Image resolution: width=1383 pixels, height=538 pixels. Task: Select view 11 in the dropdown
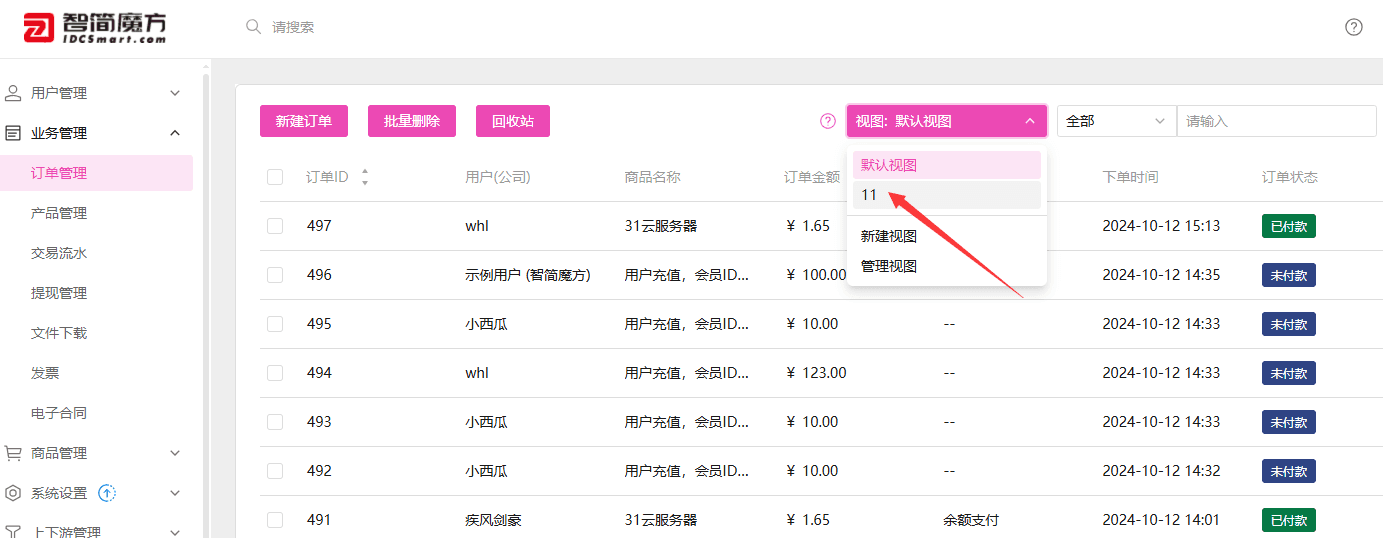[947, 195]
